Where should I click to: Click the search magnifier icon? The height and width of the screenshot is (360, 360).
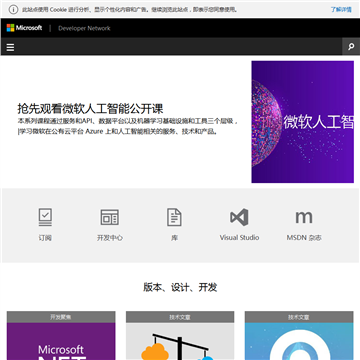tap(351, 47)
